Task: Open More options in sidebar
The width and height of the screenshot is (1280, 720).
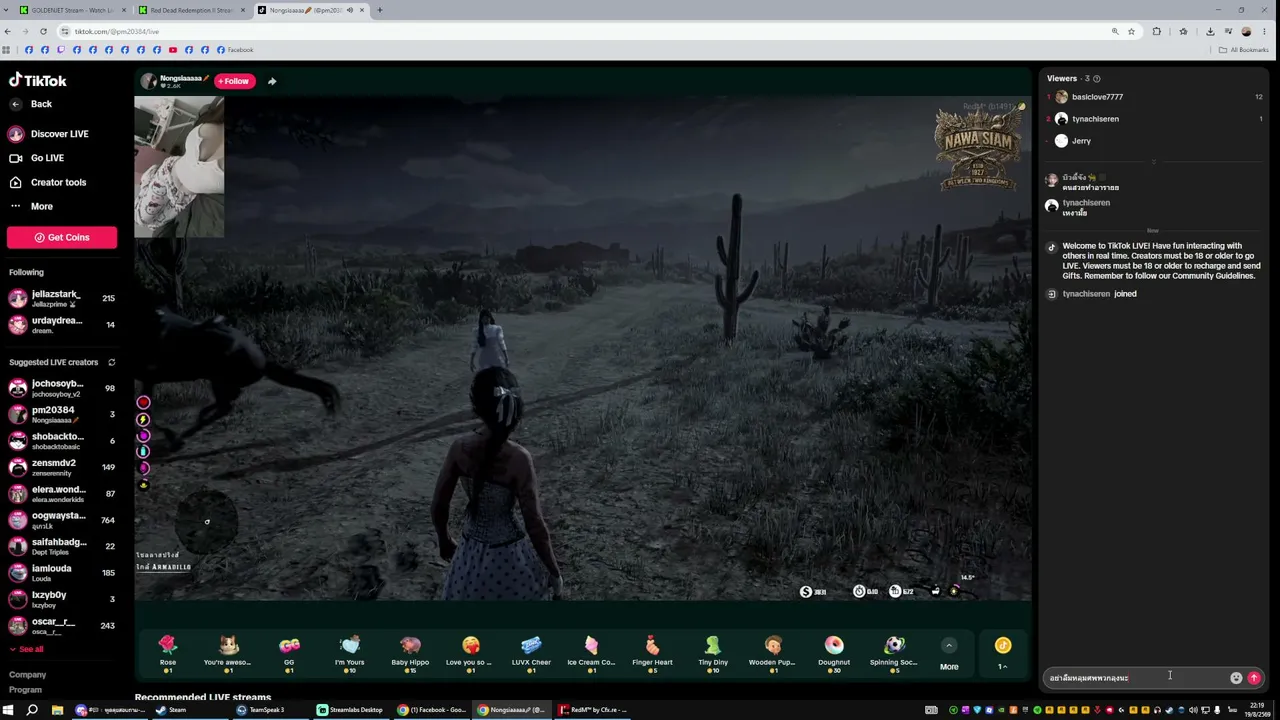Action: tap(41, 206)
